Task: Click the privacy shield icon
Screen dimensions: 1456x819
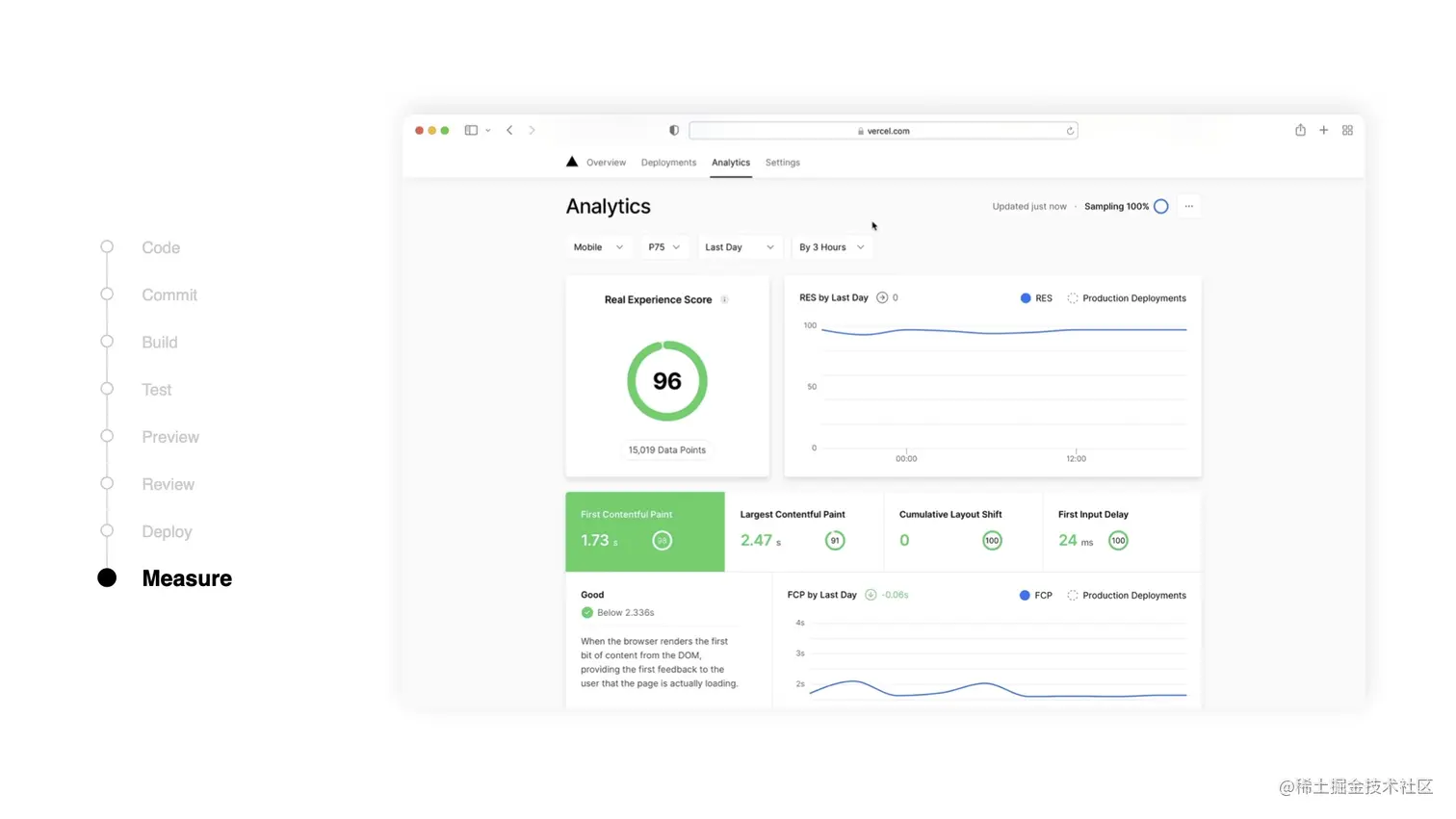Action: [x=674, y=130]
